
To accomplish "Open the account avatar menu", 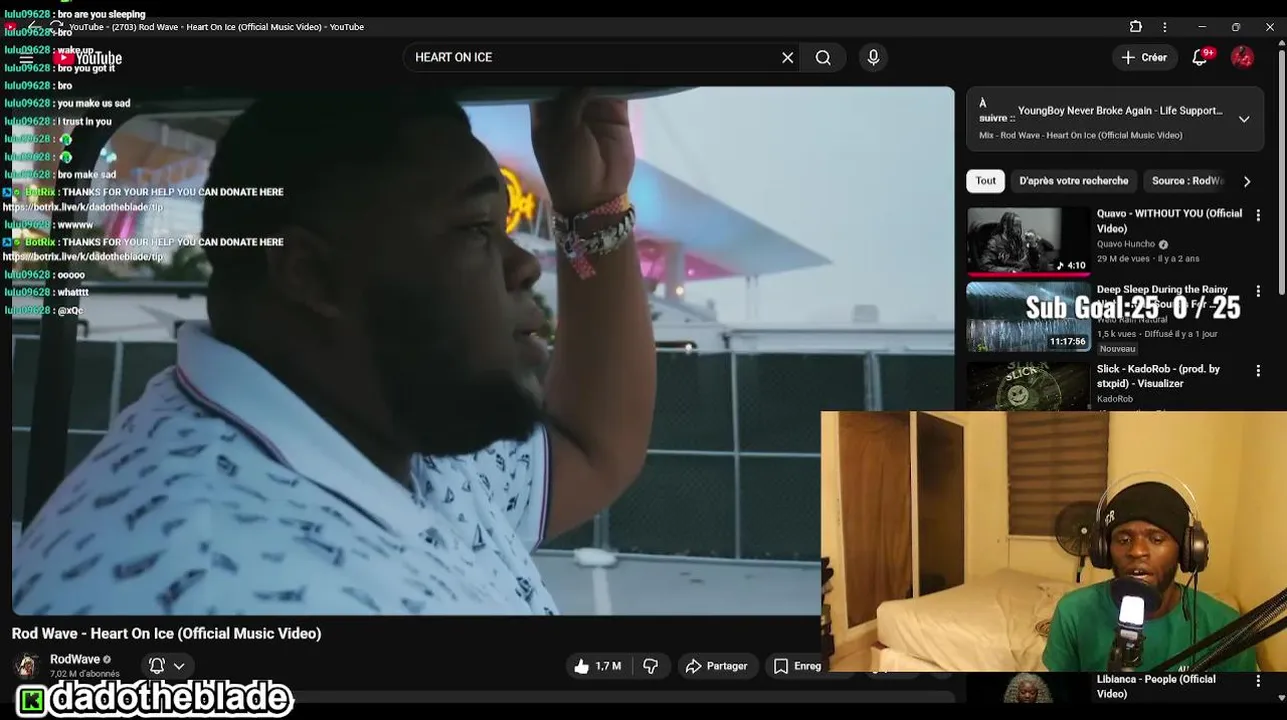I will 1242,57.
